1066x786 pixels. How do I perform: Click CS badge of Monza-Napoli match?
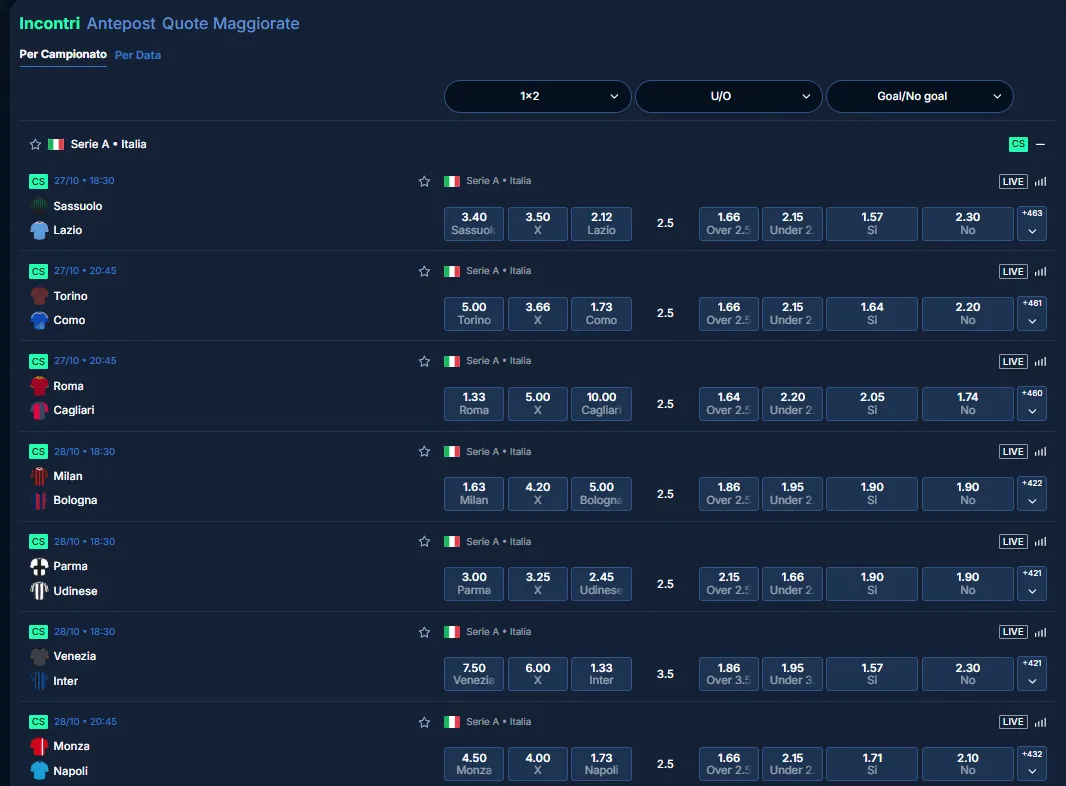[x=38, y=721]
